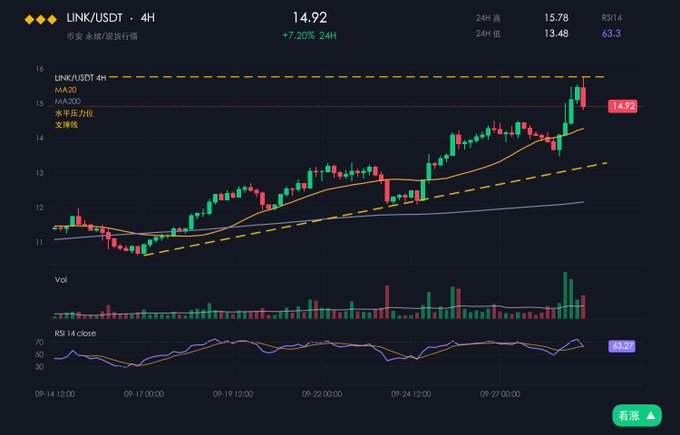Click the MA200 legend entry

coord(68,101)
